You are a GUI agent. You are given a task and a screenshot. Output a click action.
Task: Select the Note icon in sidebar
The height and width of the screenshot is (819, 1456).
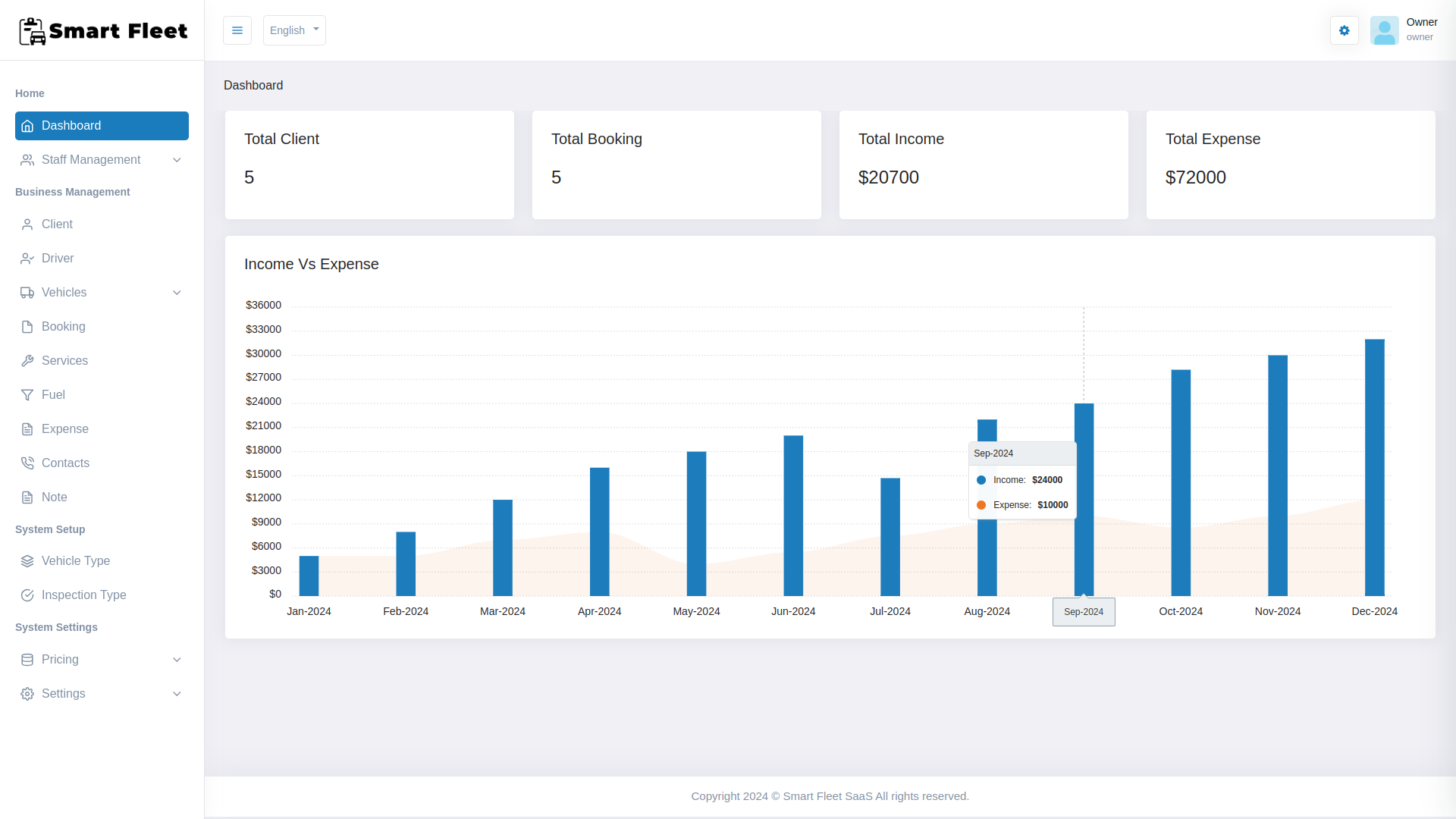(27, 497)
